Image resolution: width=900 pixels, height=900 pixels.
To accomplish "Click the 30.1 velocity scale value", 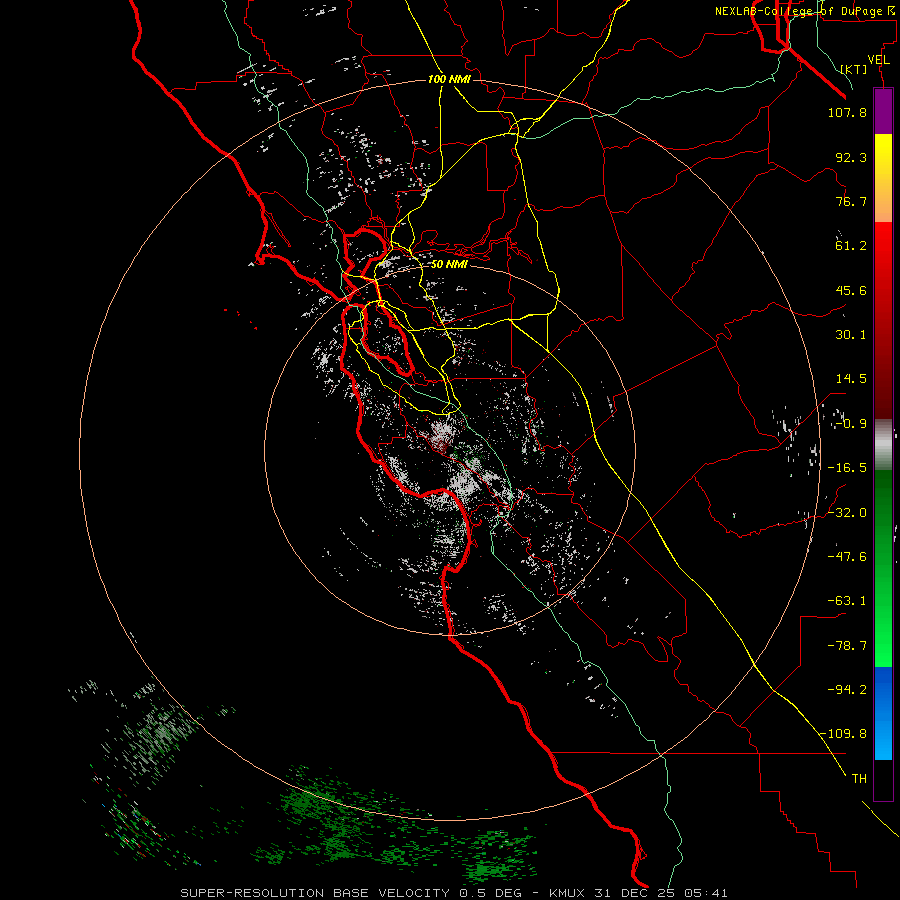I will 851,335.
